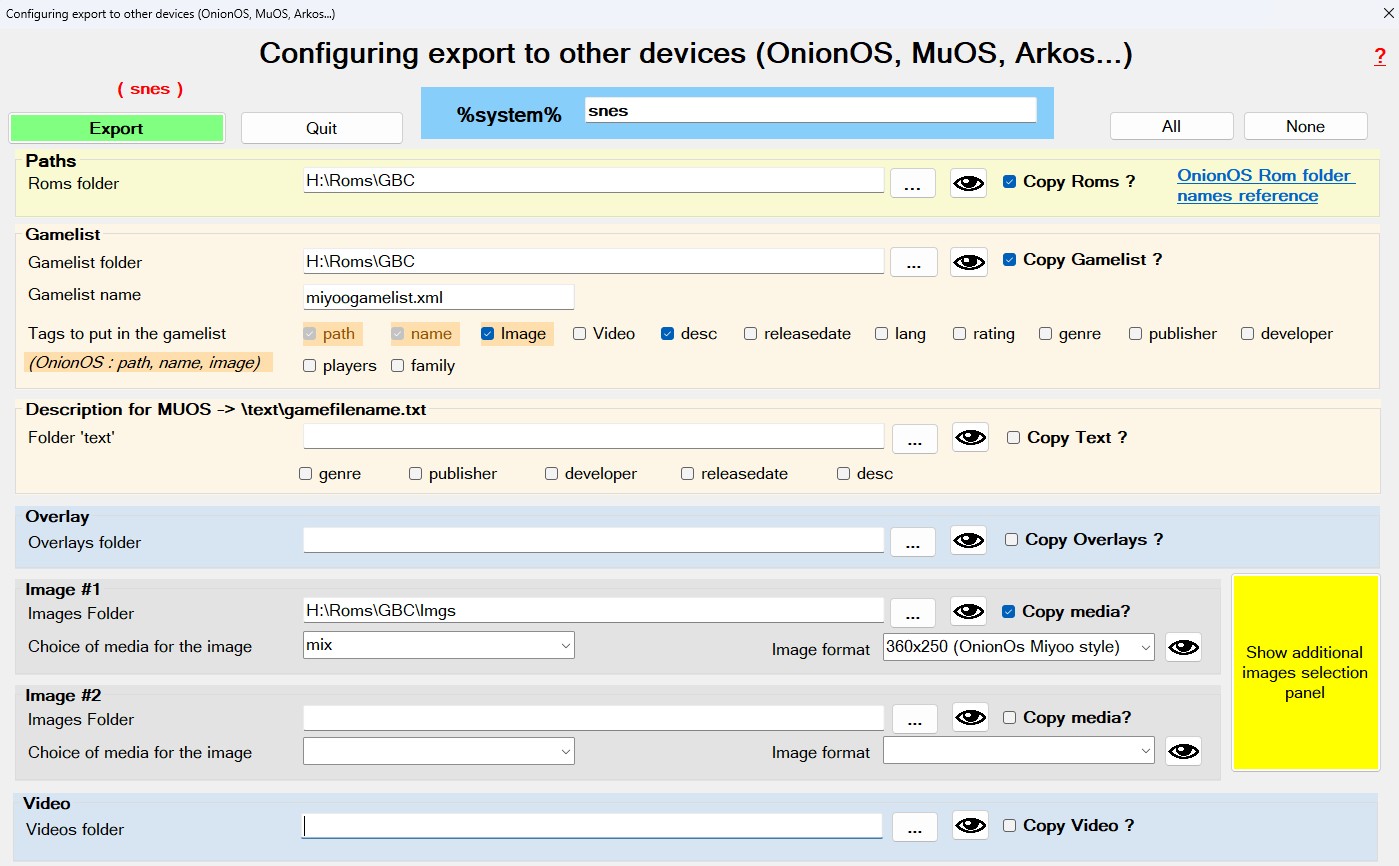Enable the Video tag checkbox
Screen dimensions: 1399x866
tap(580, 334)
